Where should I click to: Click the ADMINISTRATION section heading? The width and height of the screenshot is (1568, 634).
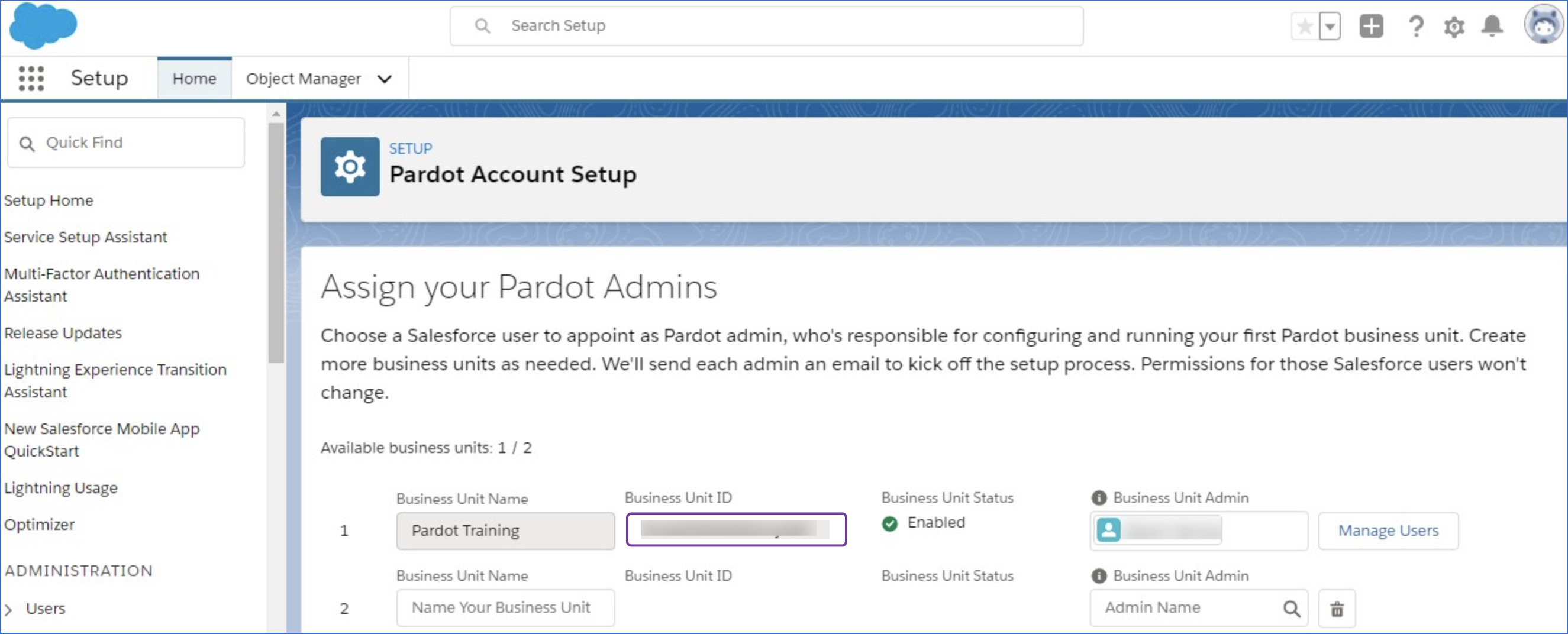click(x=79, y=571)
